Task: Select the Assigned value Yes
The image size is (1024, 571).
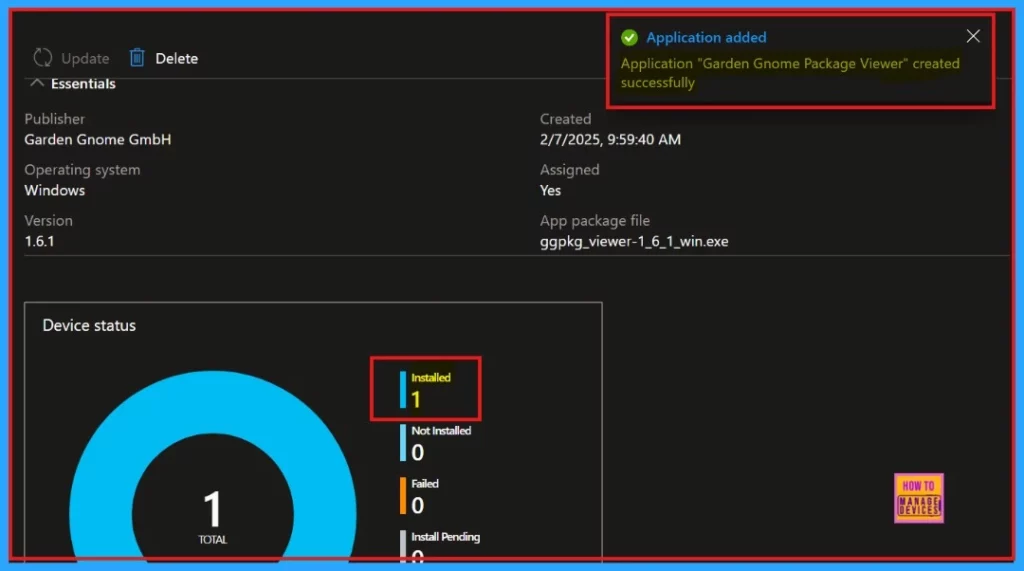Action: click(x=550, y=191)
